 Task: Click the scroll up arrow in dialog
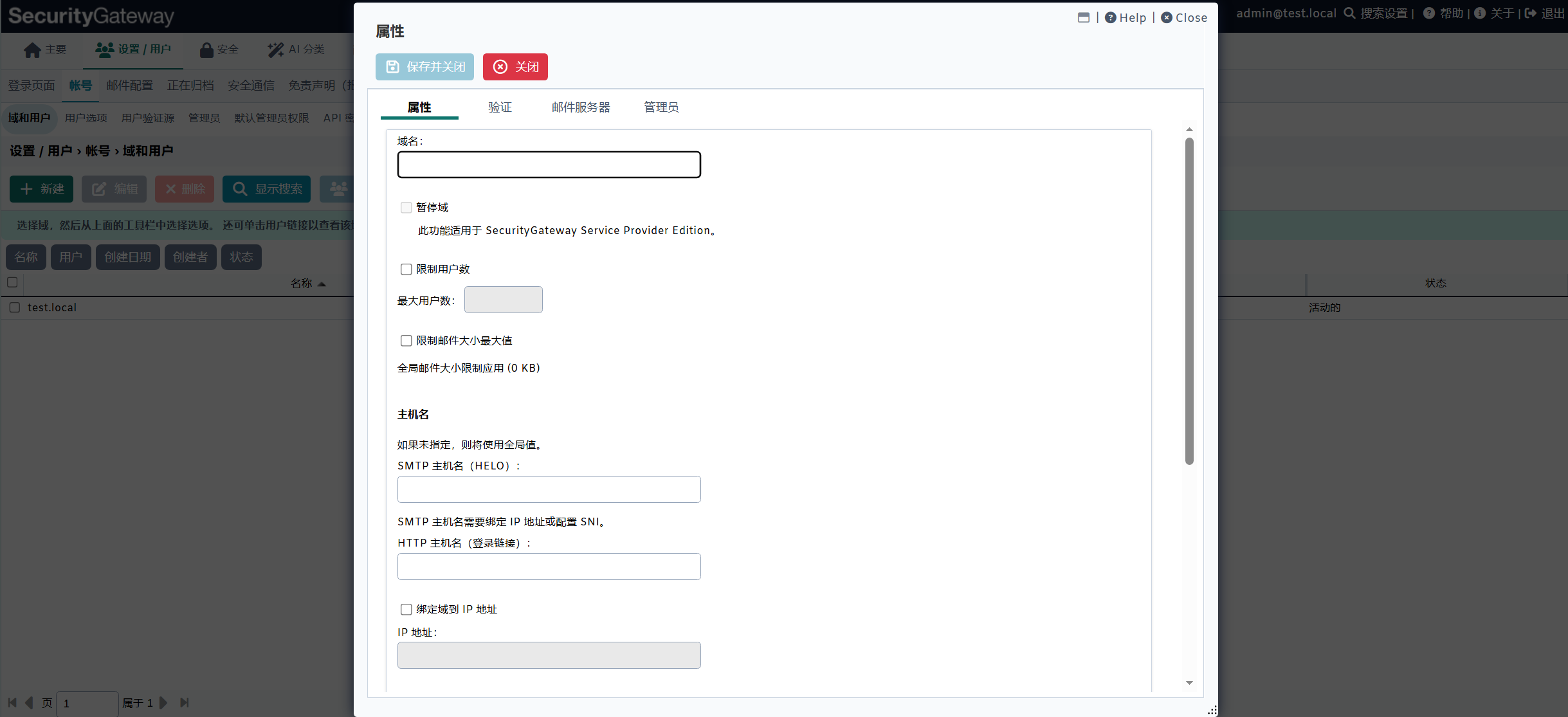coord(1189,129)
